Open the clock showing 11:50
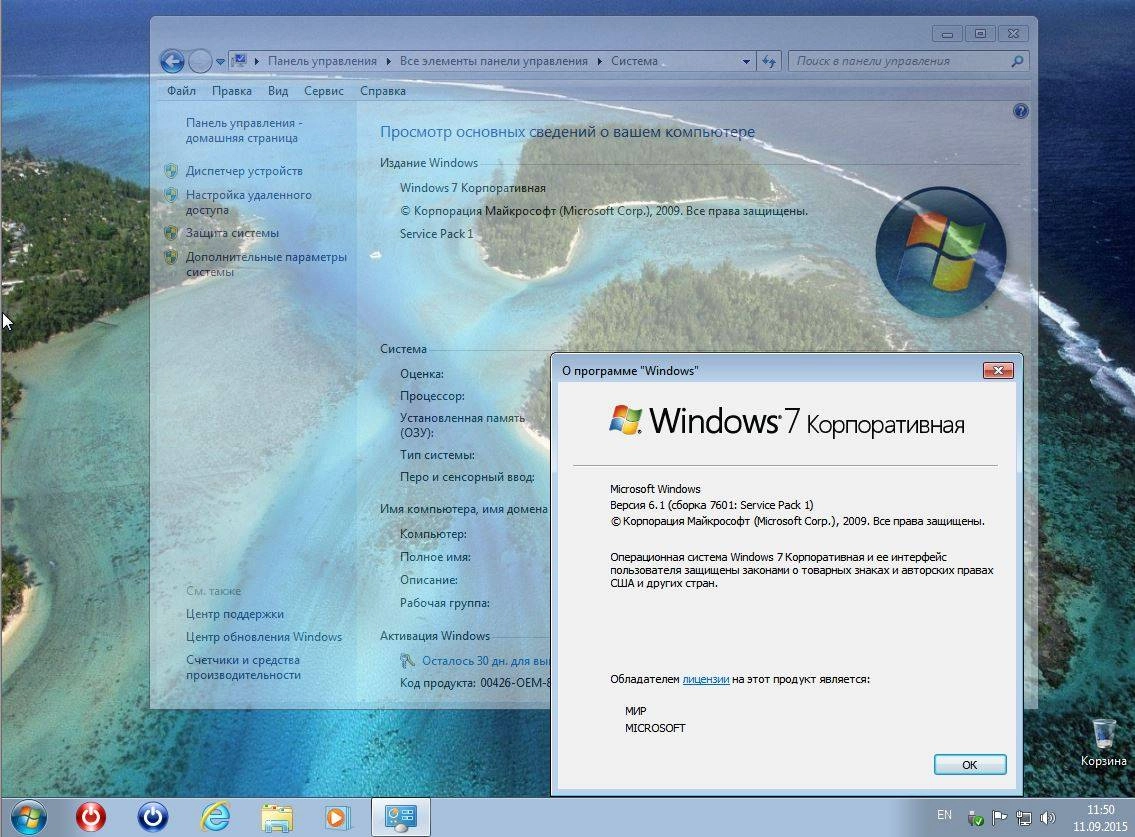The height and width of the screenshot is (837, 1135). 1100,818
